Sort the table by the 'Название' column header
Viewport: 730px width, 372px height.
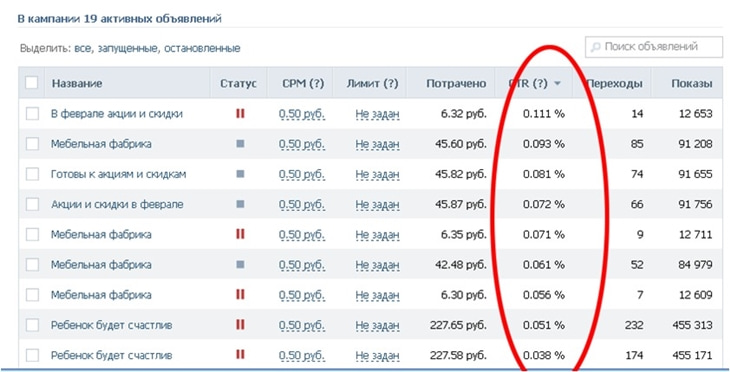[77, 84]
